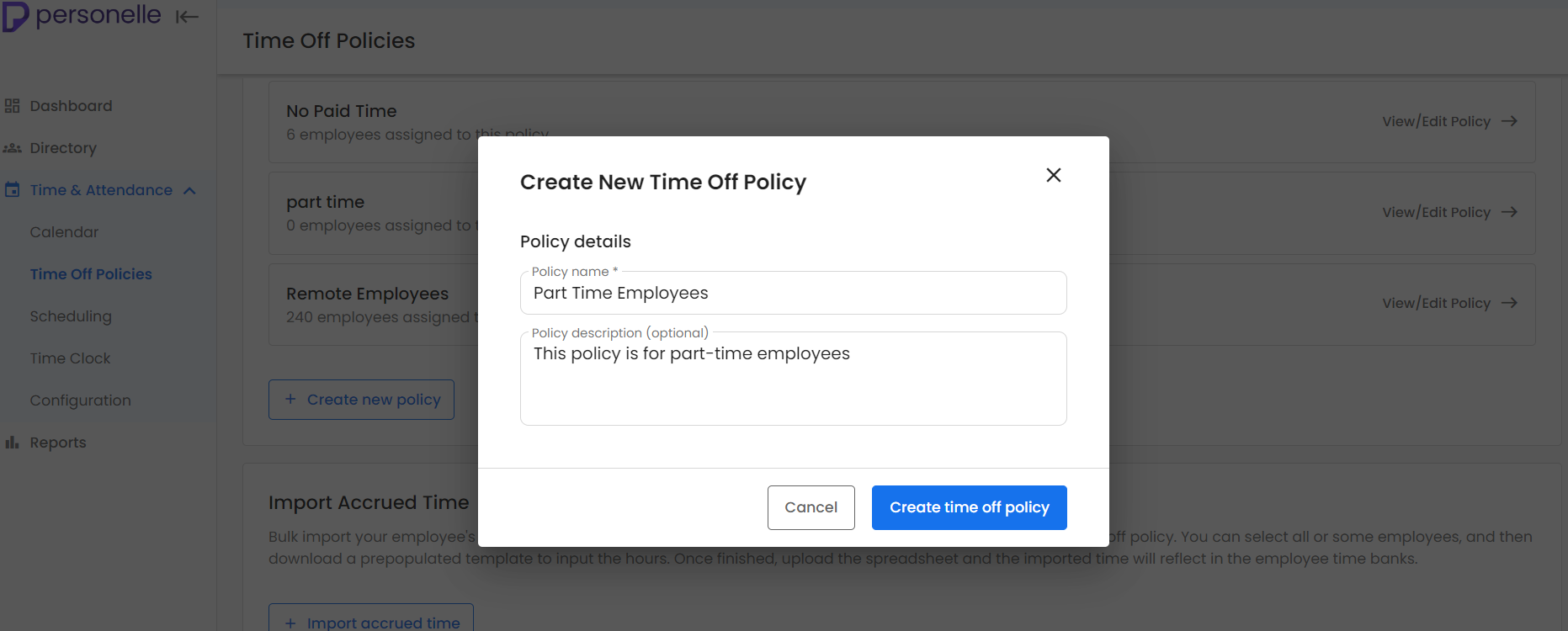Click the Directory people icon
This screenshot has height=631, width=1568.
coord(12,147)
